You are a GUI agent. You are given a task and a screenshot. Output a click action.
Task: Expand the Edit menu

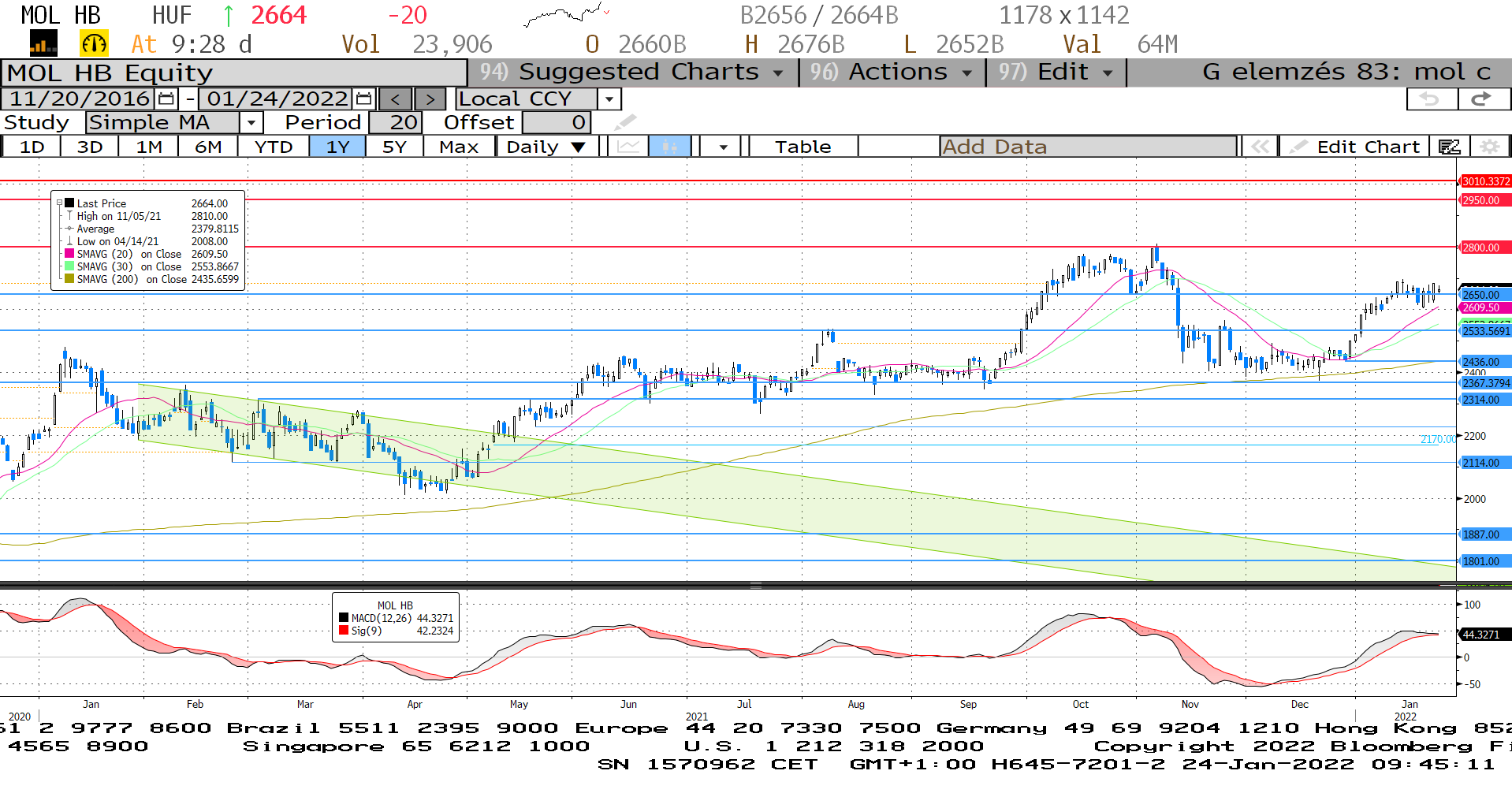[x=1056, y=72]
